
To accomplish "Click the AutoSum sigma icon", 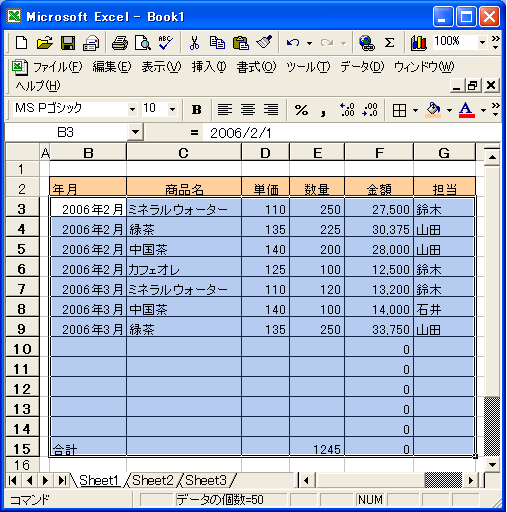I will [389, 43].
